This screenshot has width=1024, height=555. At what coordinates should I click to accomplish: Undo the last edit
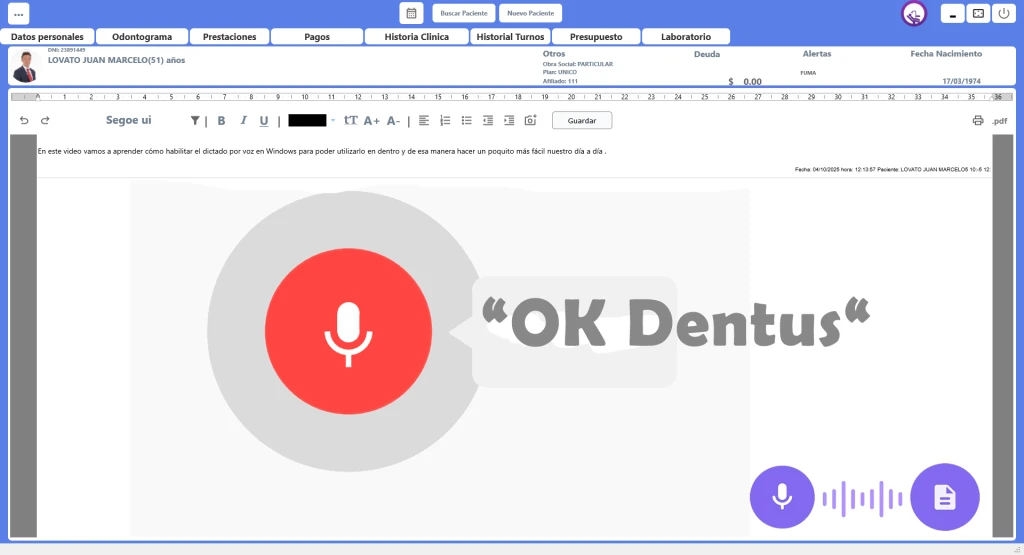(x=24, y=121)
